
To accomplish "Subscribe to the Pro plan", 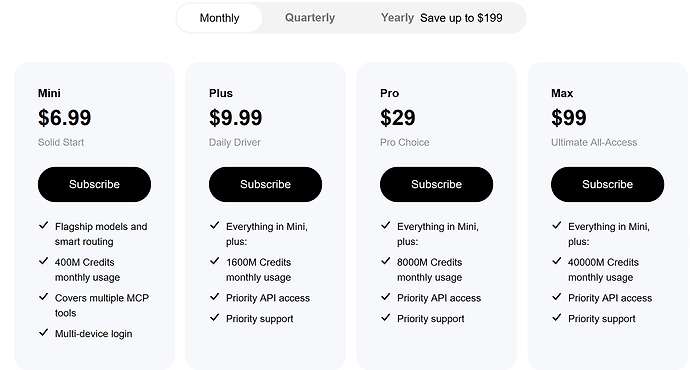I will 437,184.
